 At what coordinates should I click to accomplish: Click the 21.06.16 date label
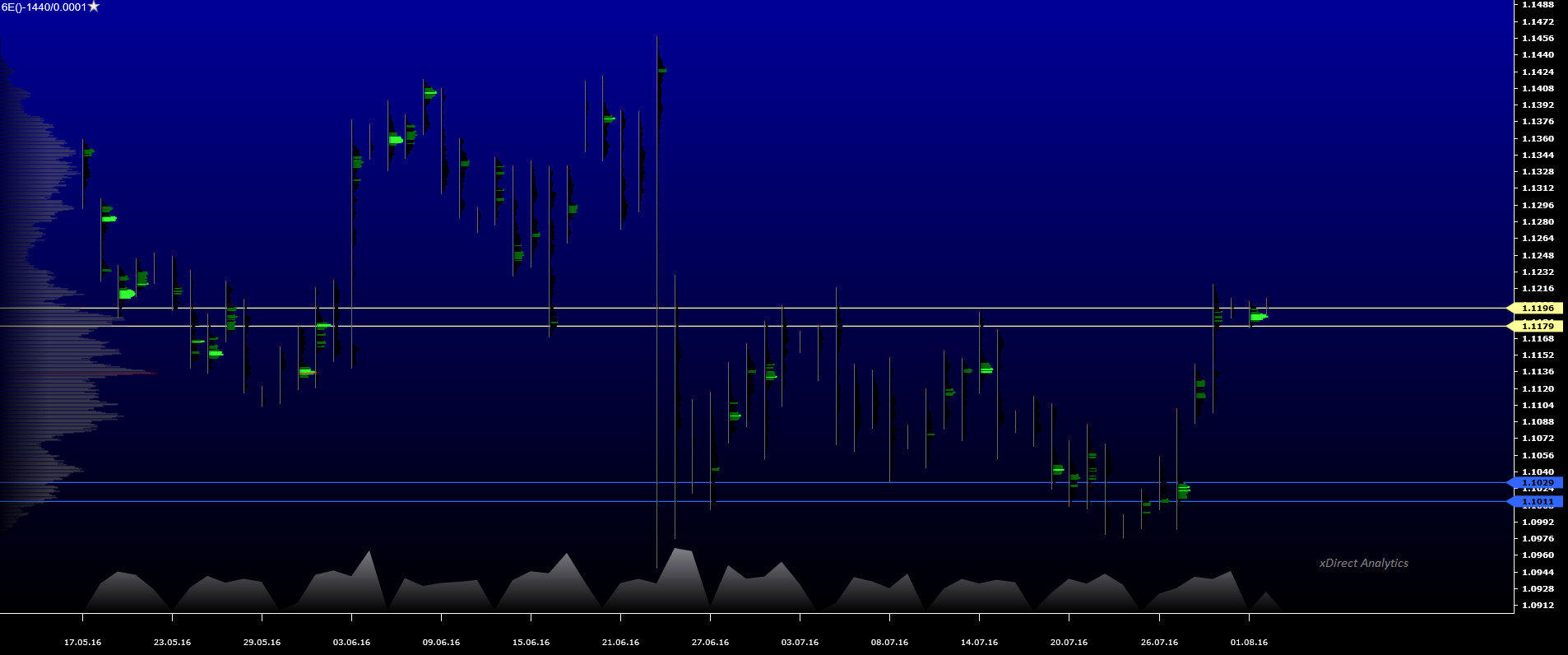(620, 643)
